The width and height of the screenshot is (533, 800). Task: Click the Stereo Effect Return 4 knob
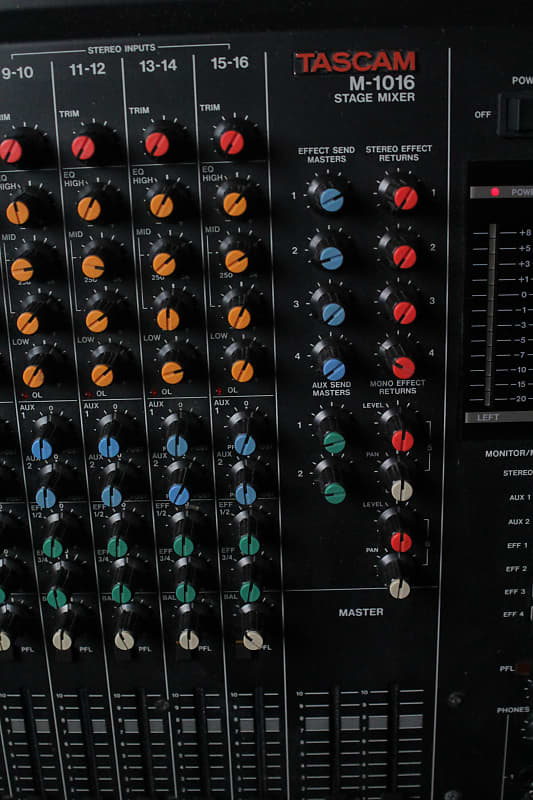[x=403, y=367]
